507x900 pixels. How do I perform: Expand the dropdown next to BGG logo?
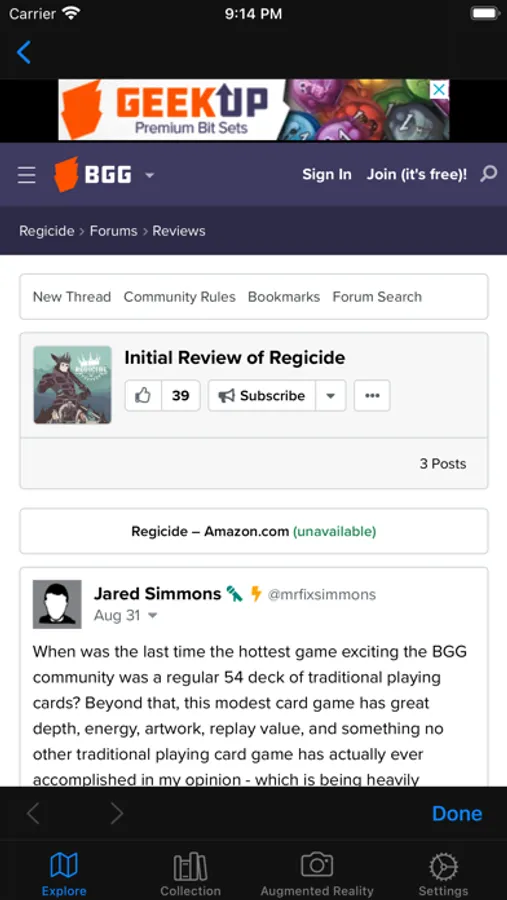(150, 175)
